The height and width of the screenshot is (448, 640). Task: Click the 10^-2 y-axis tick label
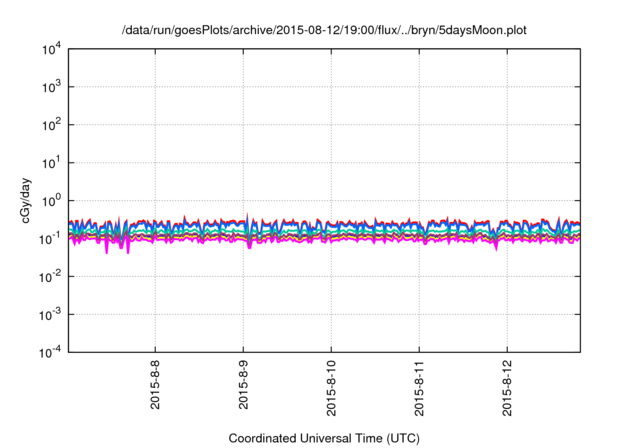point(51,276)
